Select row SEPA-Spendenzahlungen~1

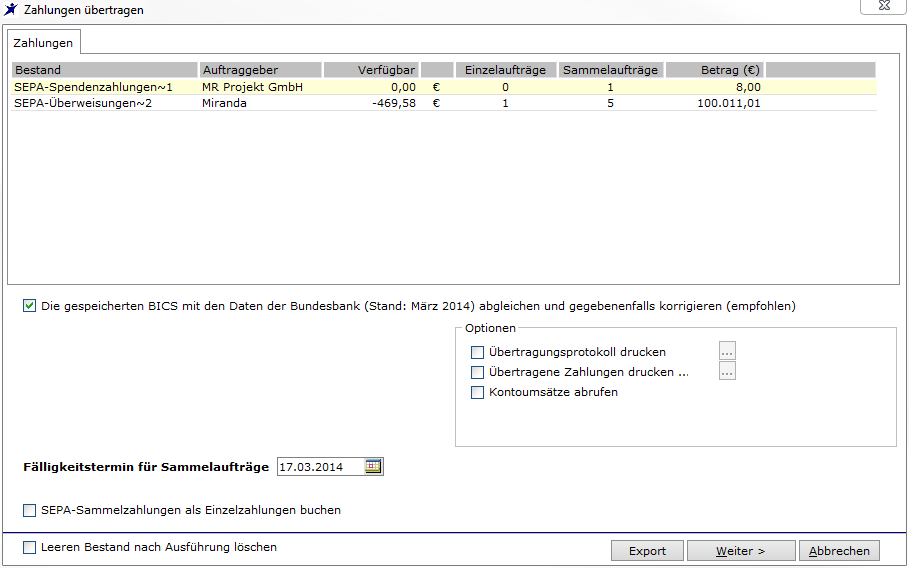[443, 87]
